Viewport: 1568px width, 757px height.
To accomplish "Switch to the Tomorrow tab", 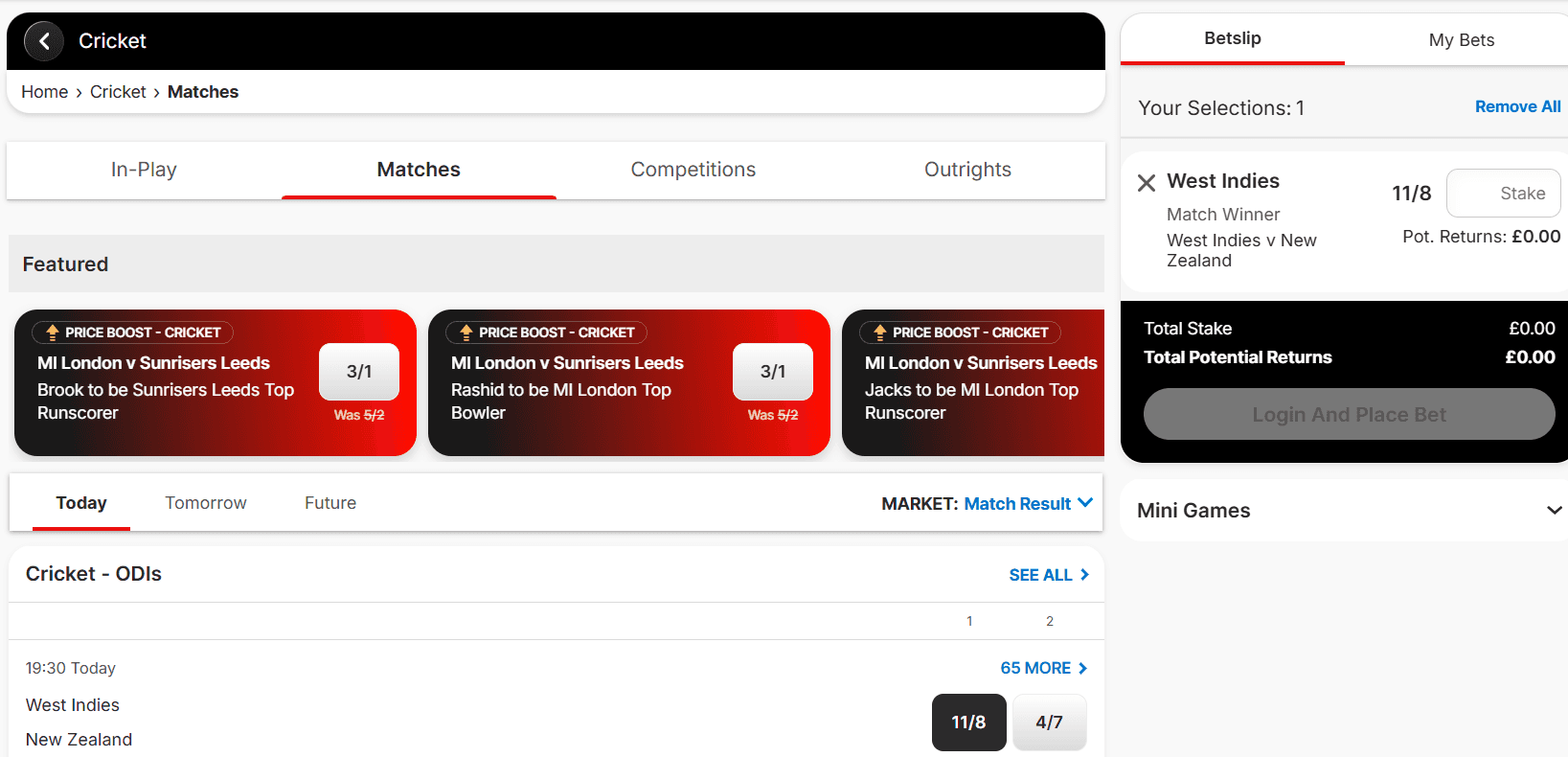I will click(206, 503).
